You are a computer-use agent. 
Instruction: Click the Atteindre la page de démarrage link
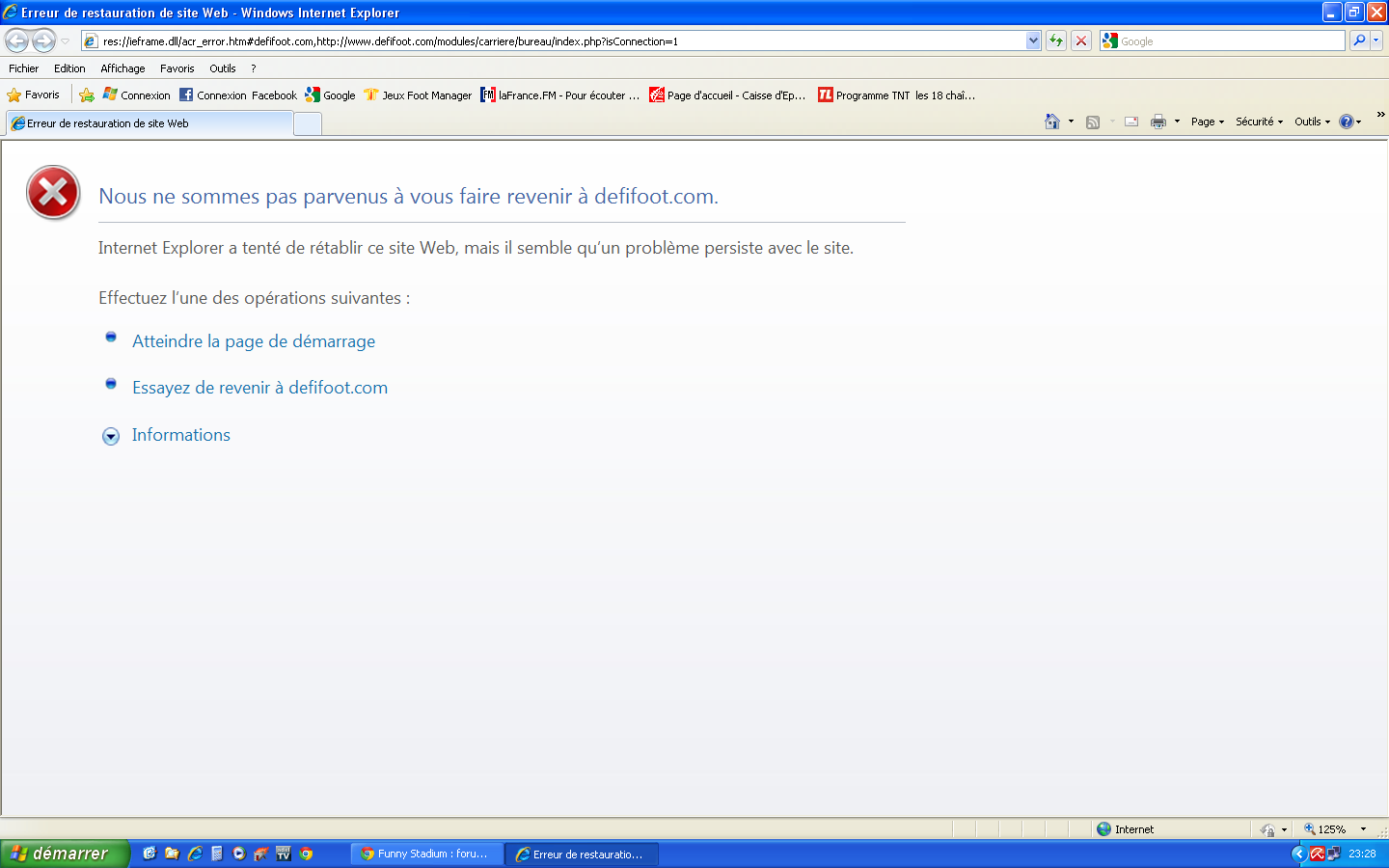254,341
